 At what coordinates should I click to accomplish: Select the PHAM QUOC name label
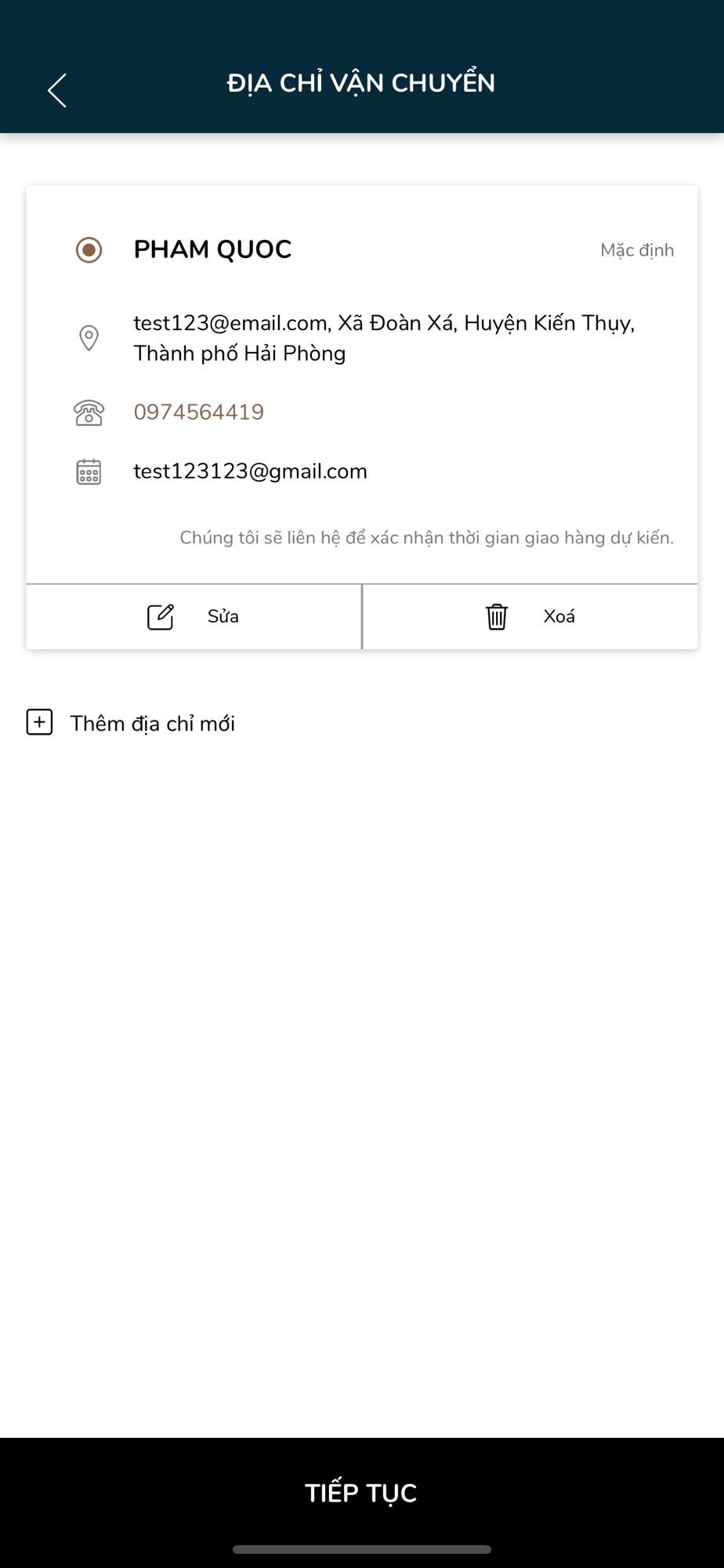(212, 249)
